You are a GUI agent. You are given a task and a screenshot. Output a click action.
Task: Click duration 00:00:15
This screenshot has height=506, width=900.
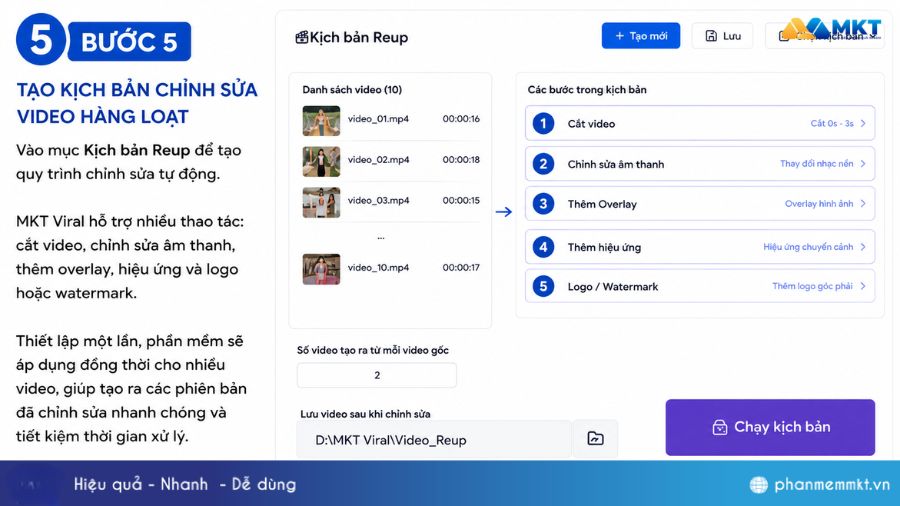click(x=461, y=200)
